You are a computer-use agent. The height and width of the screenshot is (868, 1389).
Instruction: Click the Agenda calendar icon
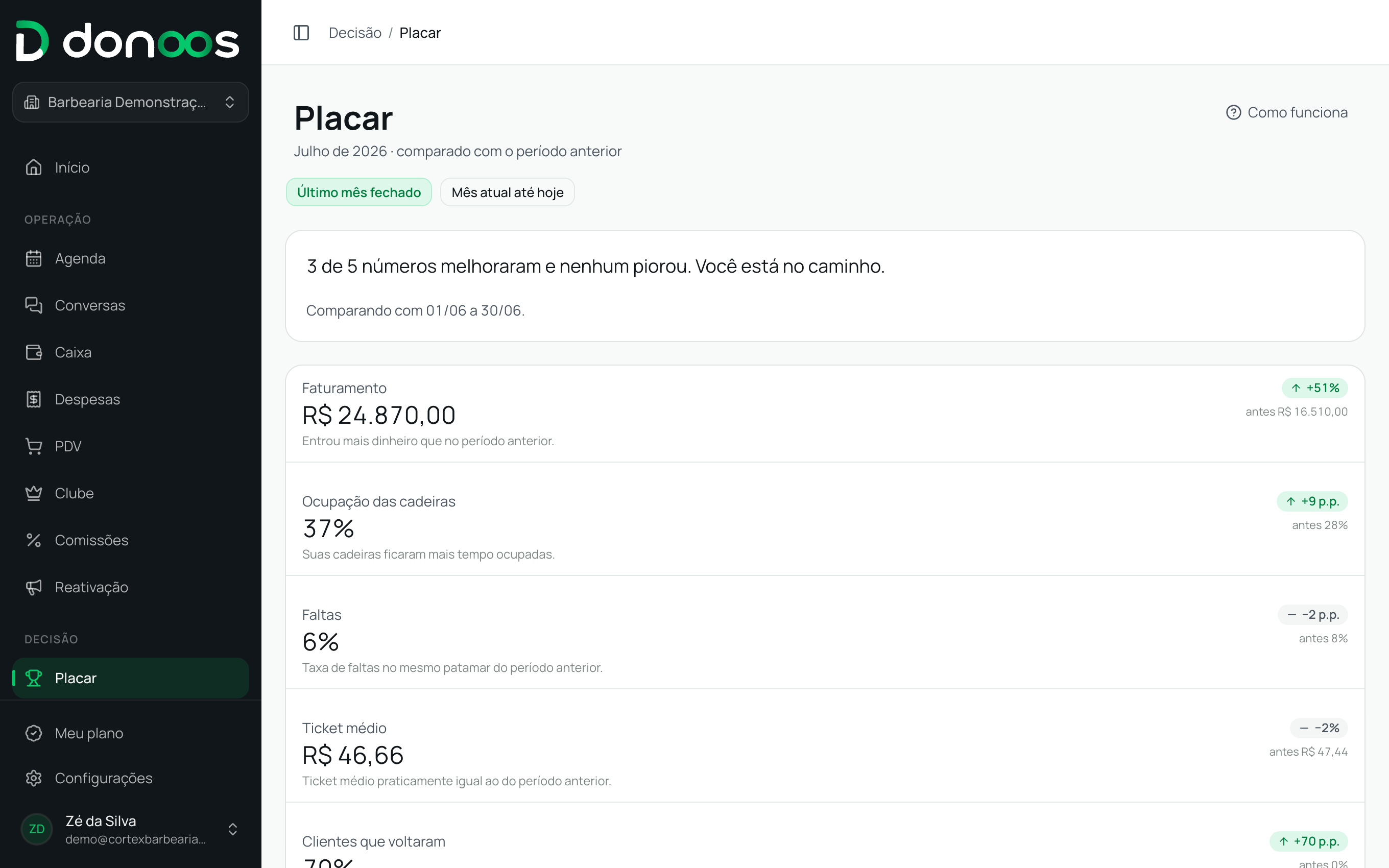coord(34,258)
